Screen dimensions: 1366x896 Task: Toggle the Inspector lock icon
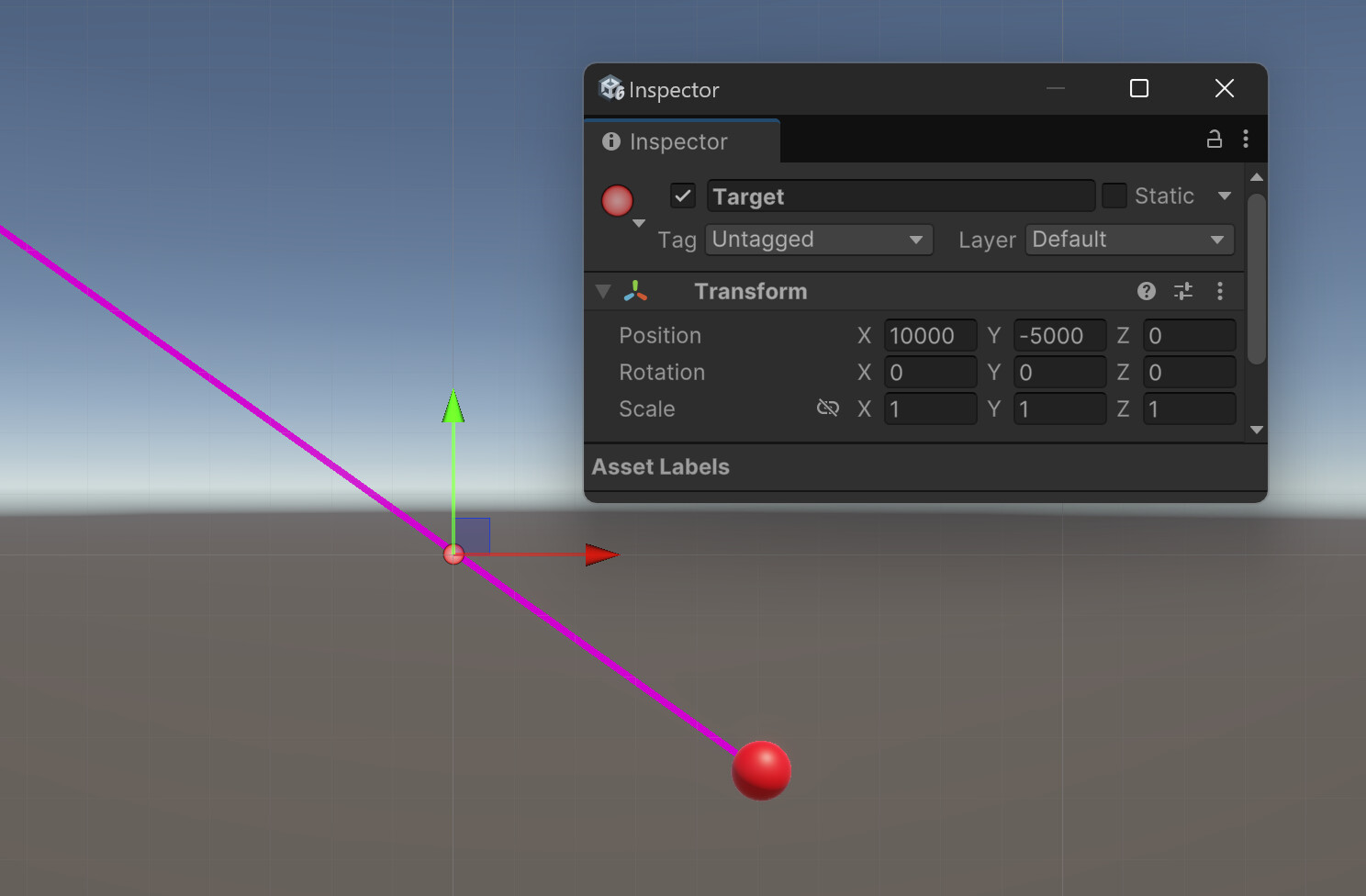click(x=1214, y=139)
